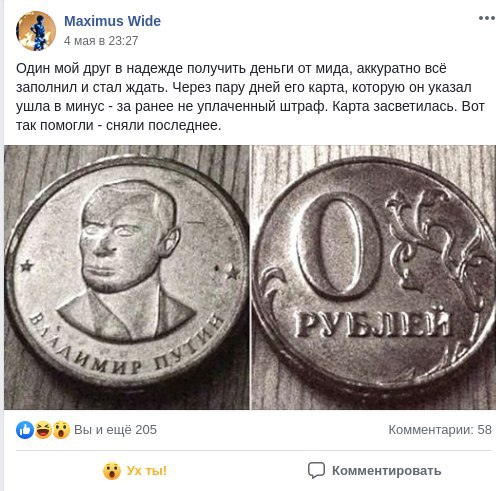Open Maximus Wide profile link

point(112,21)
